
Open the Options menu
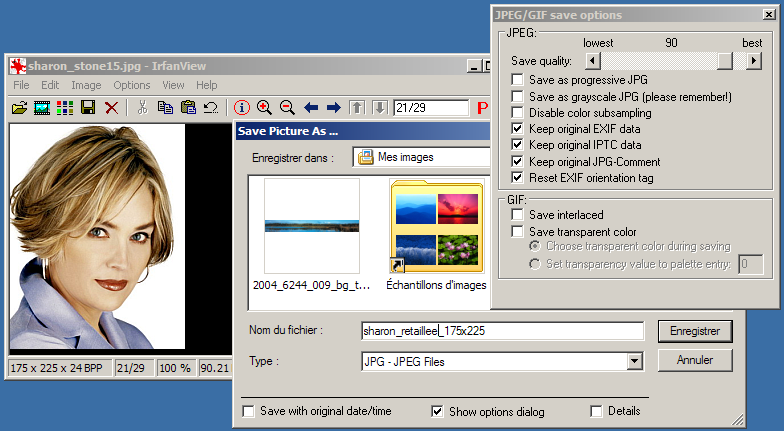coord(132,85)
